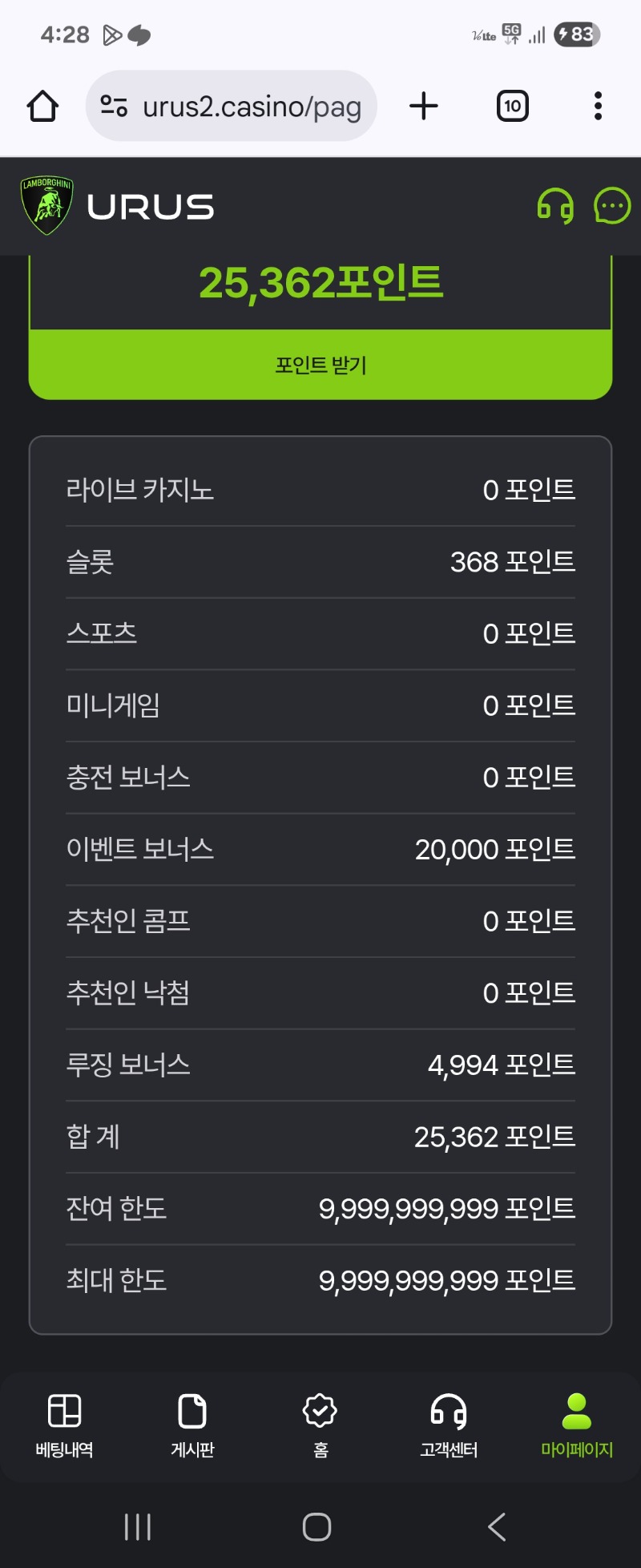Tap the browser home icon
The height and width of the screenshot is (1568, 641).
tap(43, 107)
